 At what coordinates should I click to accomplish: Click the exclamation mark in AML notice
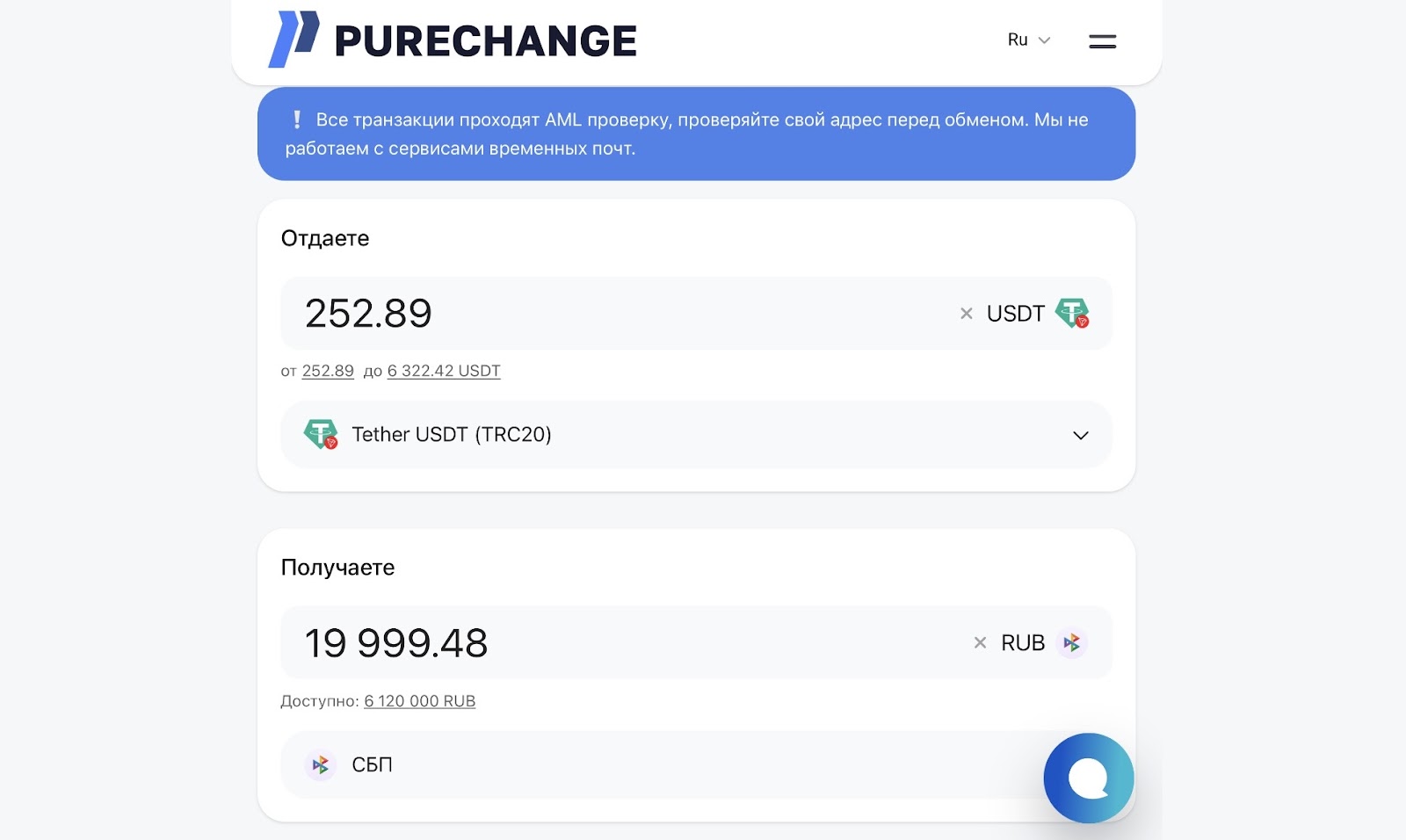[x=297, y=119]
